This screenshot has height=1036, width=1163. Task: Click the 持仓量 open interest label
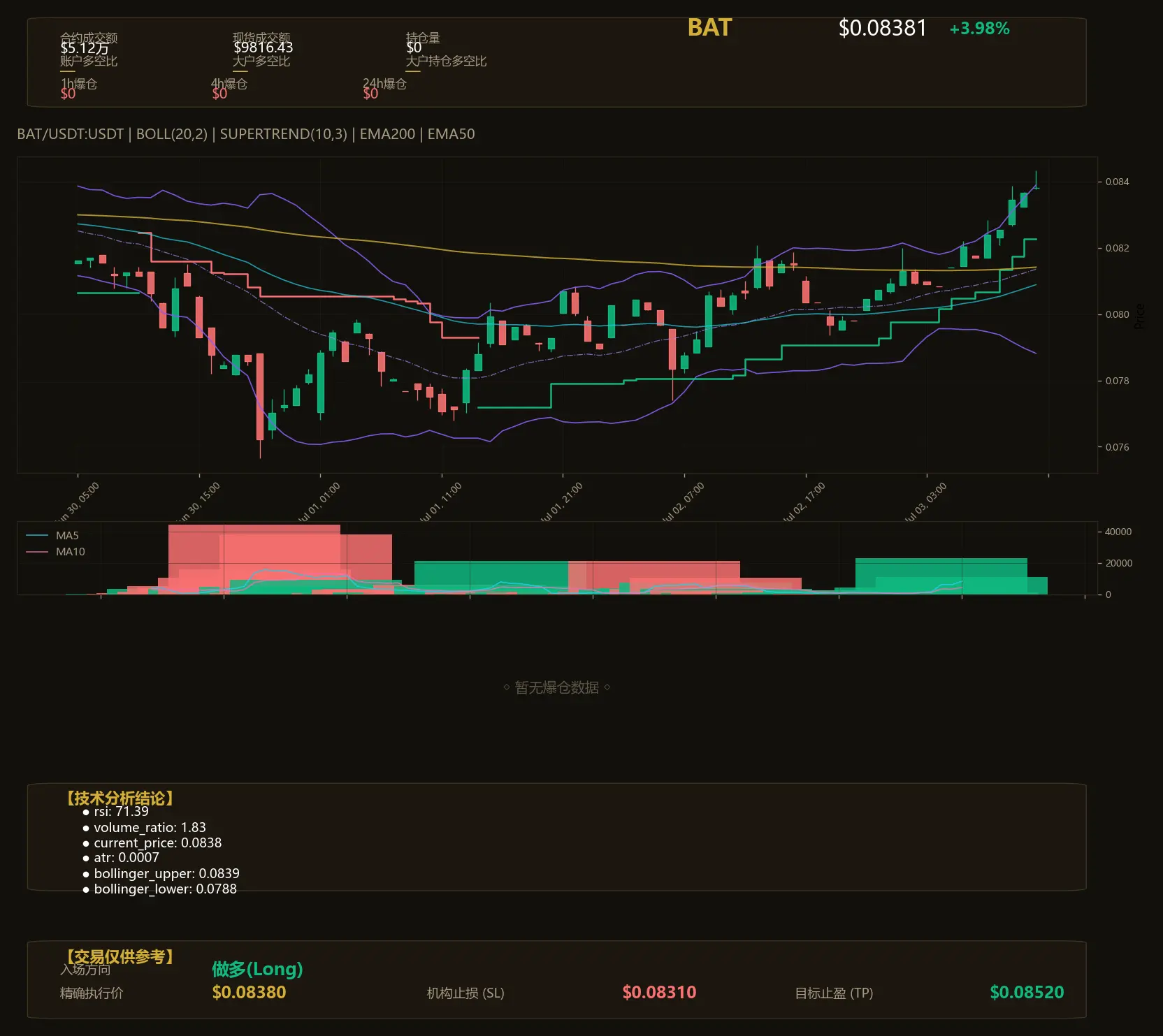(x=423, y=37)
